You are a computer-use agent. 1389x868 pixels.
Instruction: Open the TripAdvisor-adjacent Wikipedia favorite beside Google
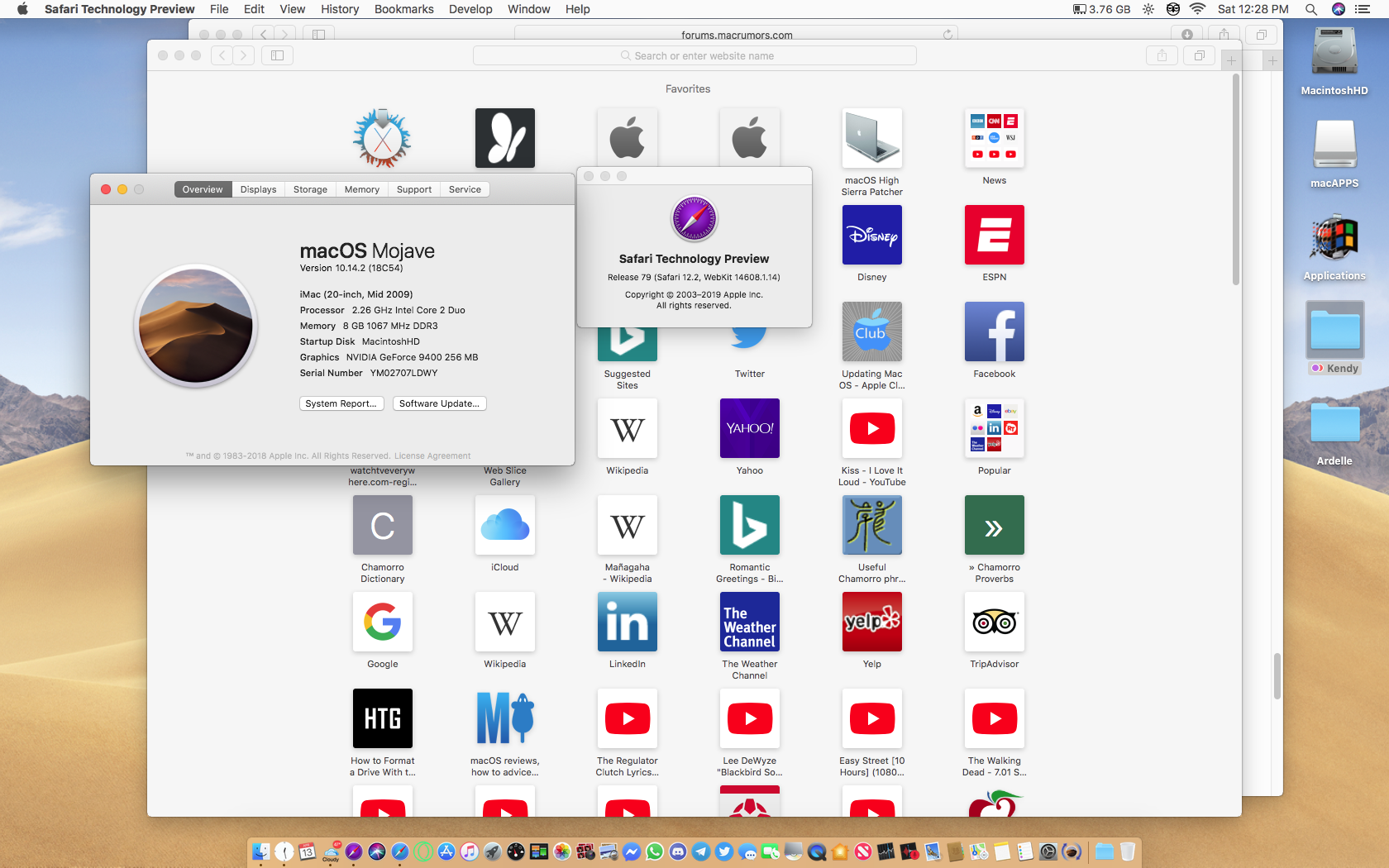(504, 622)
